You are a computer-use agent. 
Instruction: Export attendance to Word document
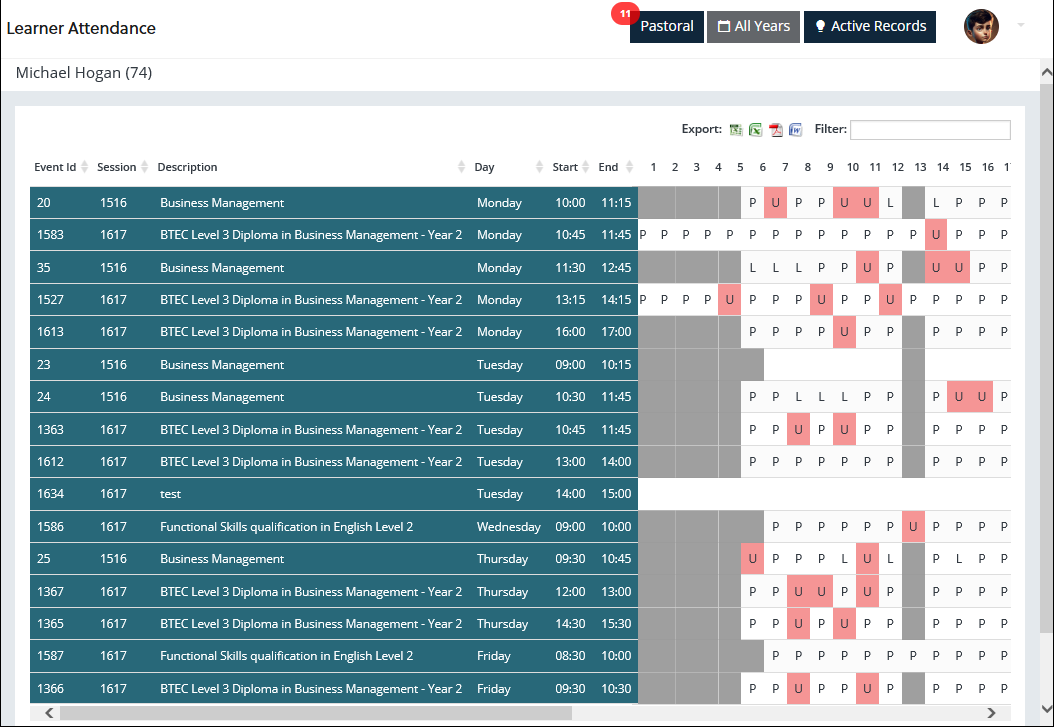pos(796,129)
